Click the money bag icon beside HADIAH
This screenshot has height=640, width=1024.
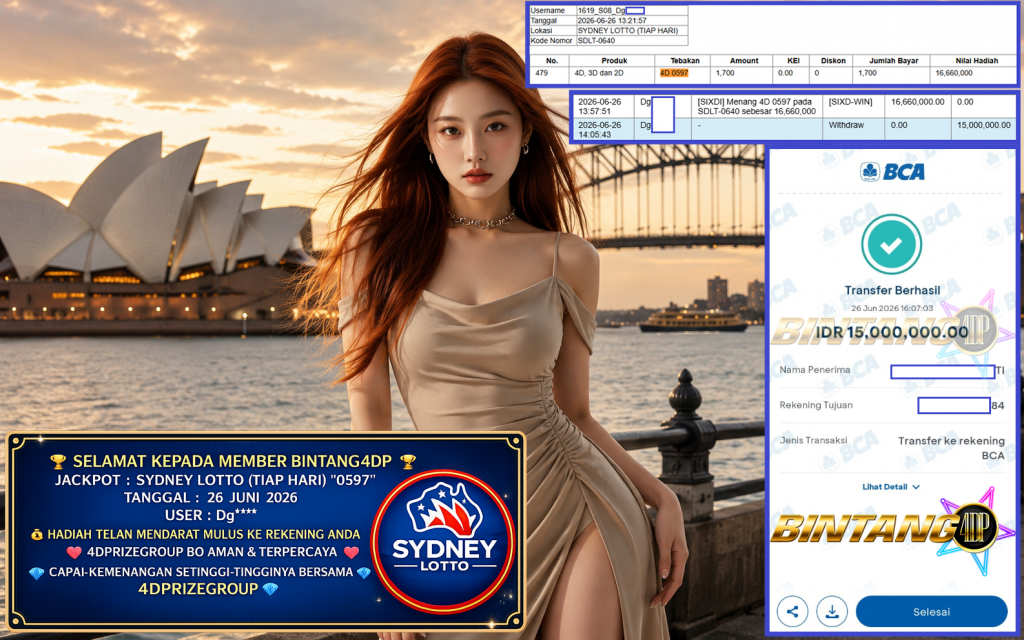37,534
